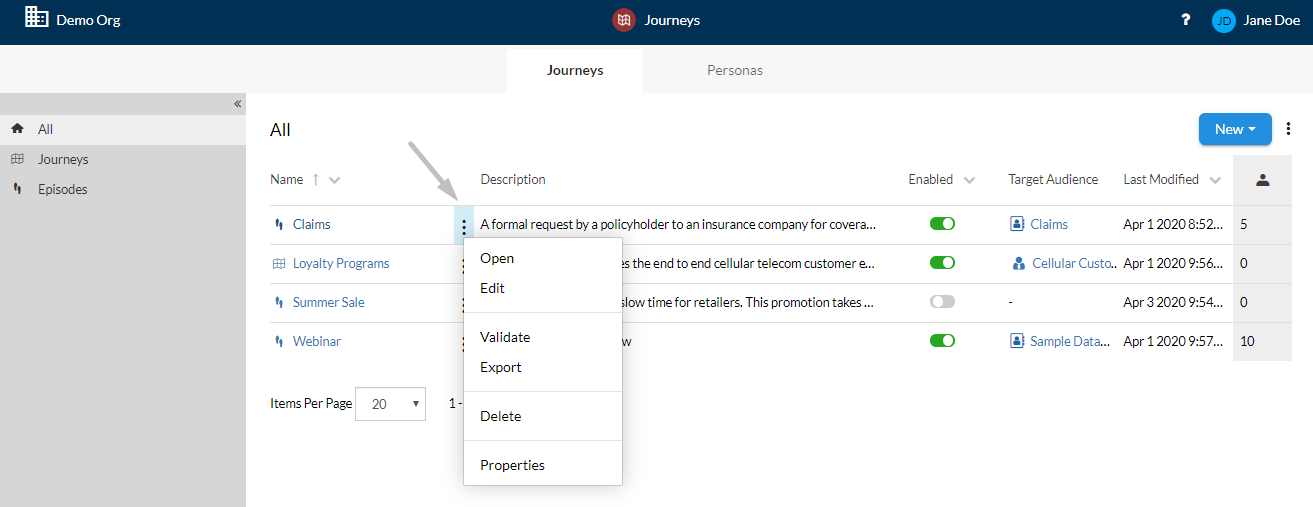Open the Summer Sale link

click(x=329, y=303)
